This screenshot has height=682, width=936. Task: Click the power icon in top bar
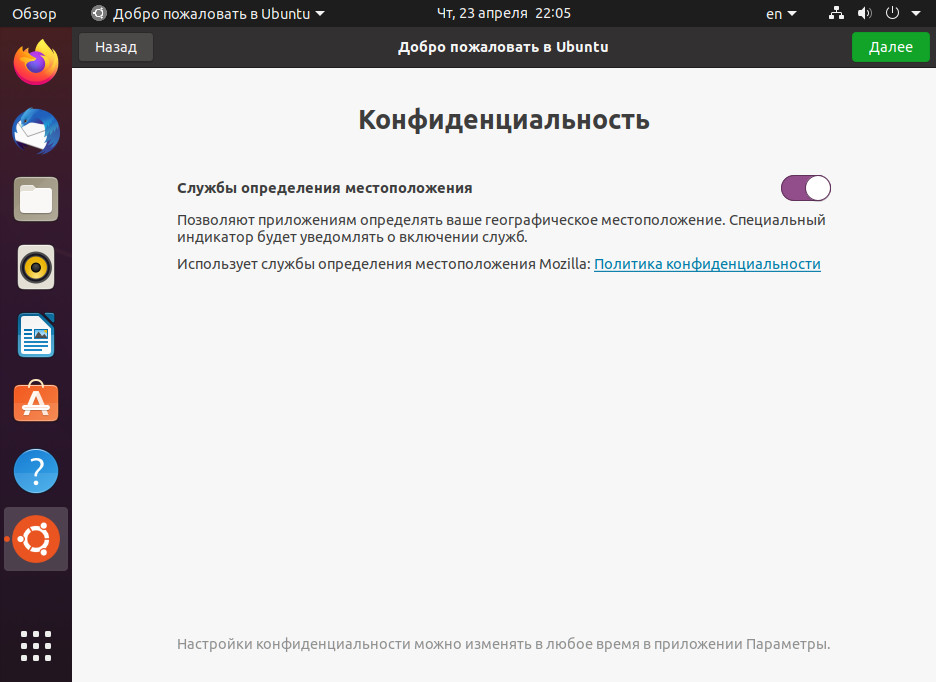(892, 13)
